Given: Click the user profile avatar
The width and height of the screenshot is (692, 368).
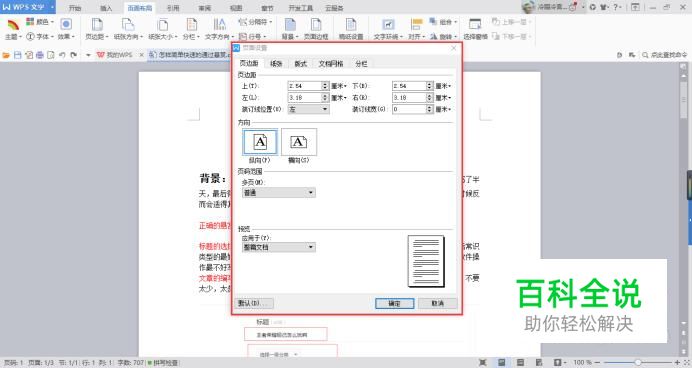Looking at the screenshot, I should pos(528,7).
